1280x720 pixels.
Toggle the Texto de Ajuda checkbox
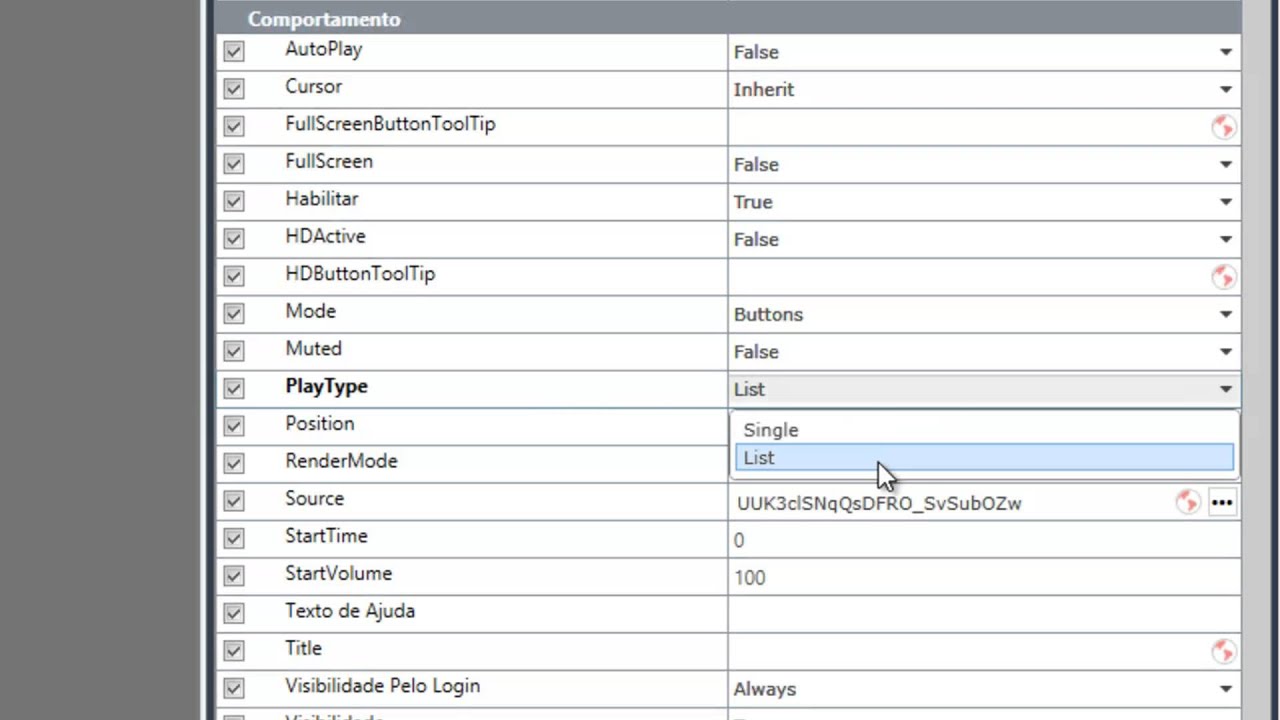point(234,614)
